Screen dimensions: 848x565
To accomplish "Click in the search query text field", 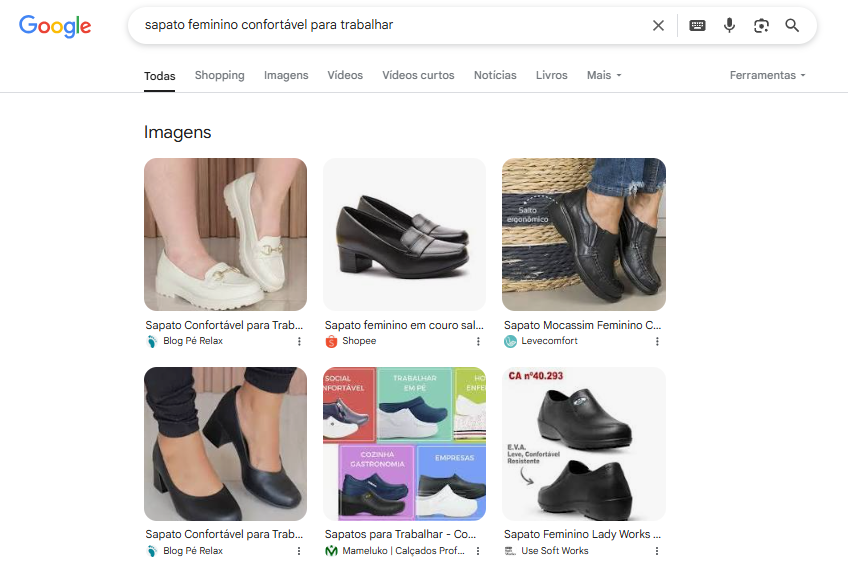I will (x=390, y=25).
